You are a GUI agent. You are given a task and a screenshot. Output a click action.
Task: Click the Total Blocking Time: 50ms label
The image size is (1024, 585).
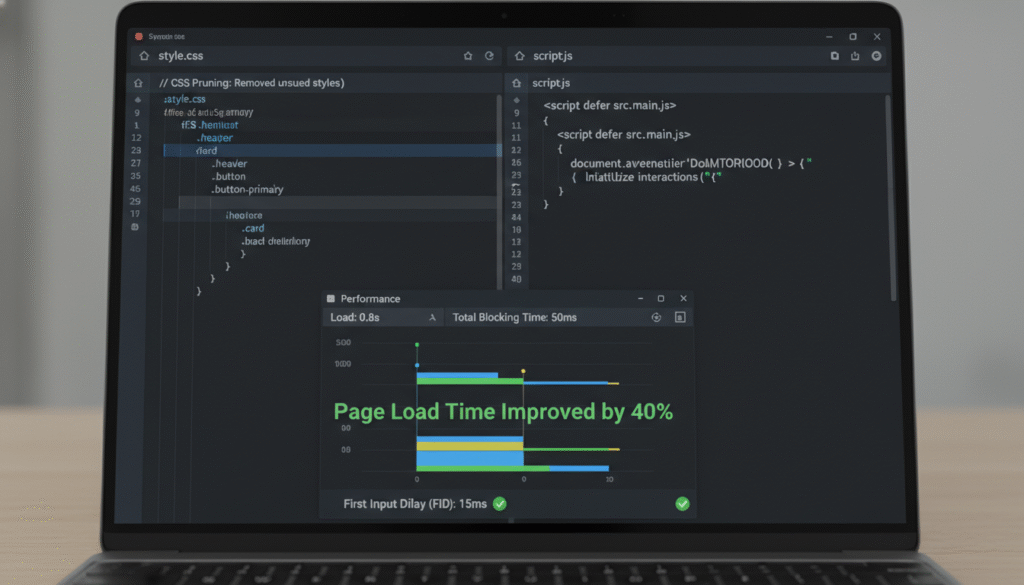[514, 318]
